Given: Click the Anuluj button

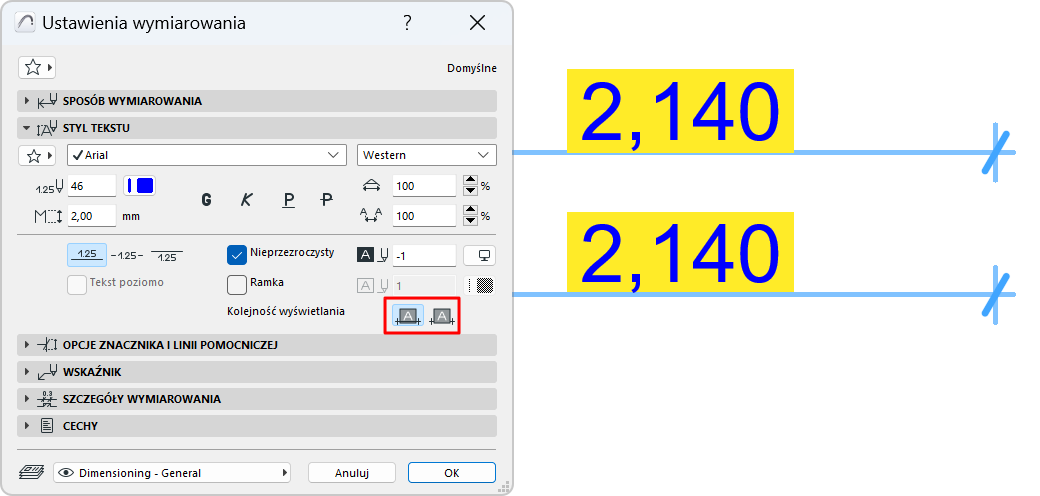Looking at the screenshot, I should pyautogui.click(x=352, y=473).
